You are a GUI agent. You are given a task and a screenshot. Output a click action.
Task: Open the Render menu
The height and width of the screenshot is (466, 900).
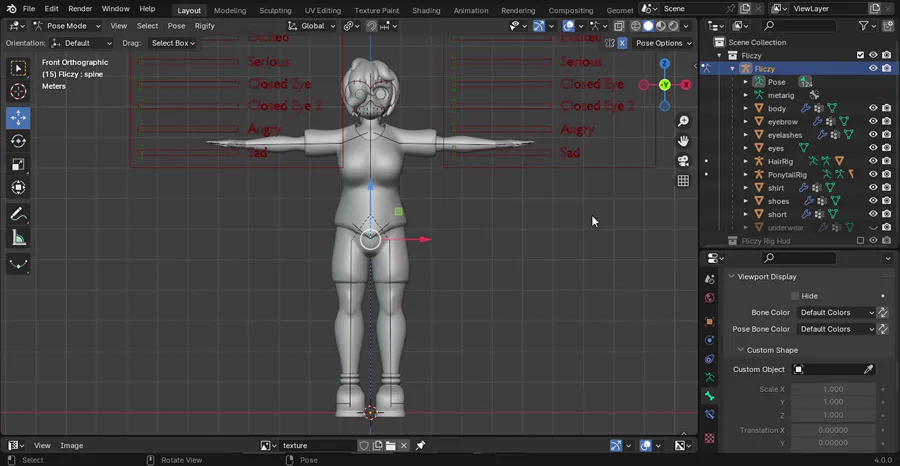pyautogui.click(x=80, y=9)
